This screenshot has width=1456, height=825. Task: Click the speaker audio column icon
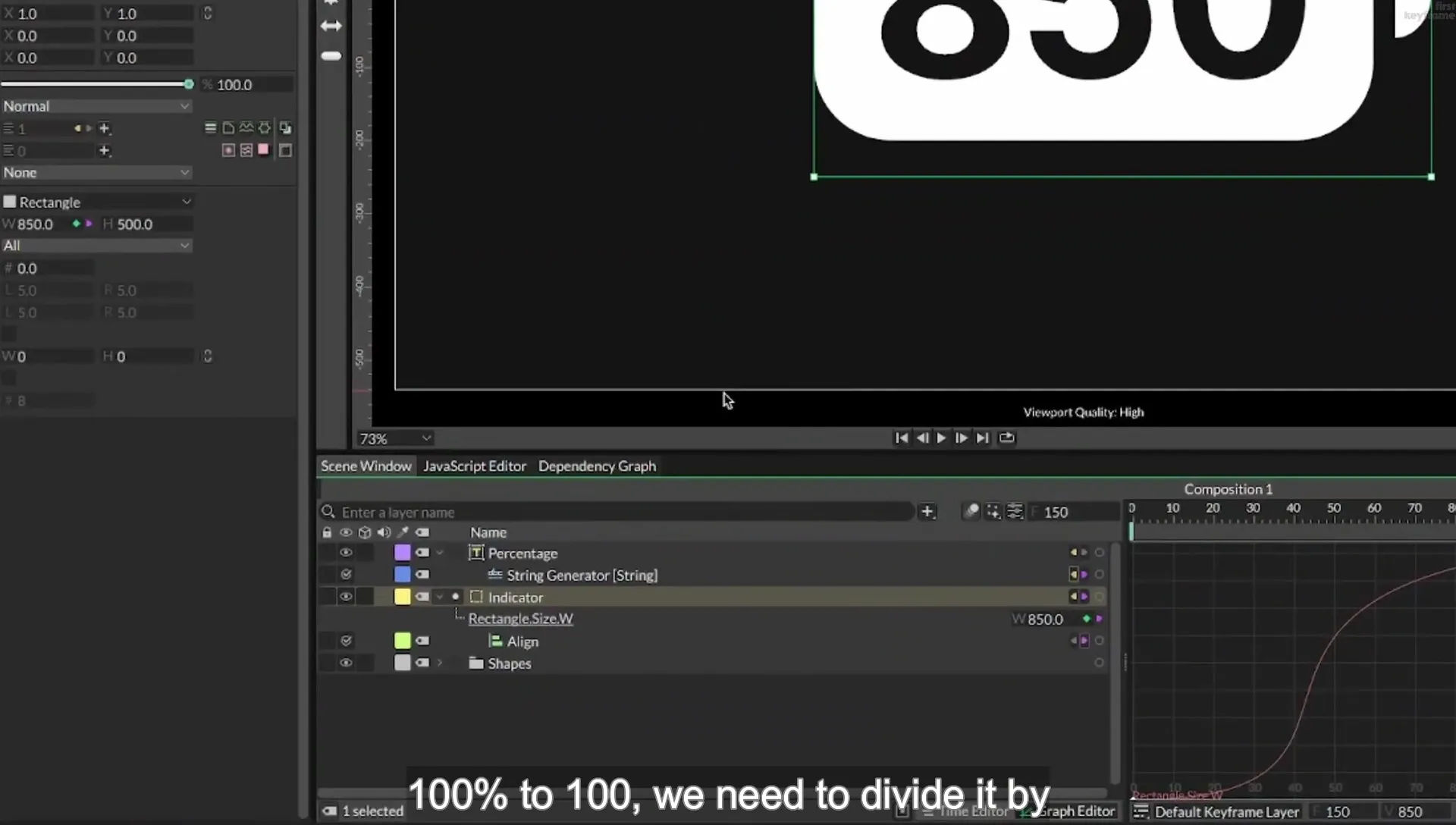384,533
